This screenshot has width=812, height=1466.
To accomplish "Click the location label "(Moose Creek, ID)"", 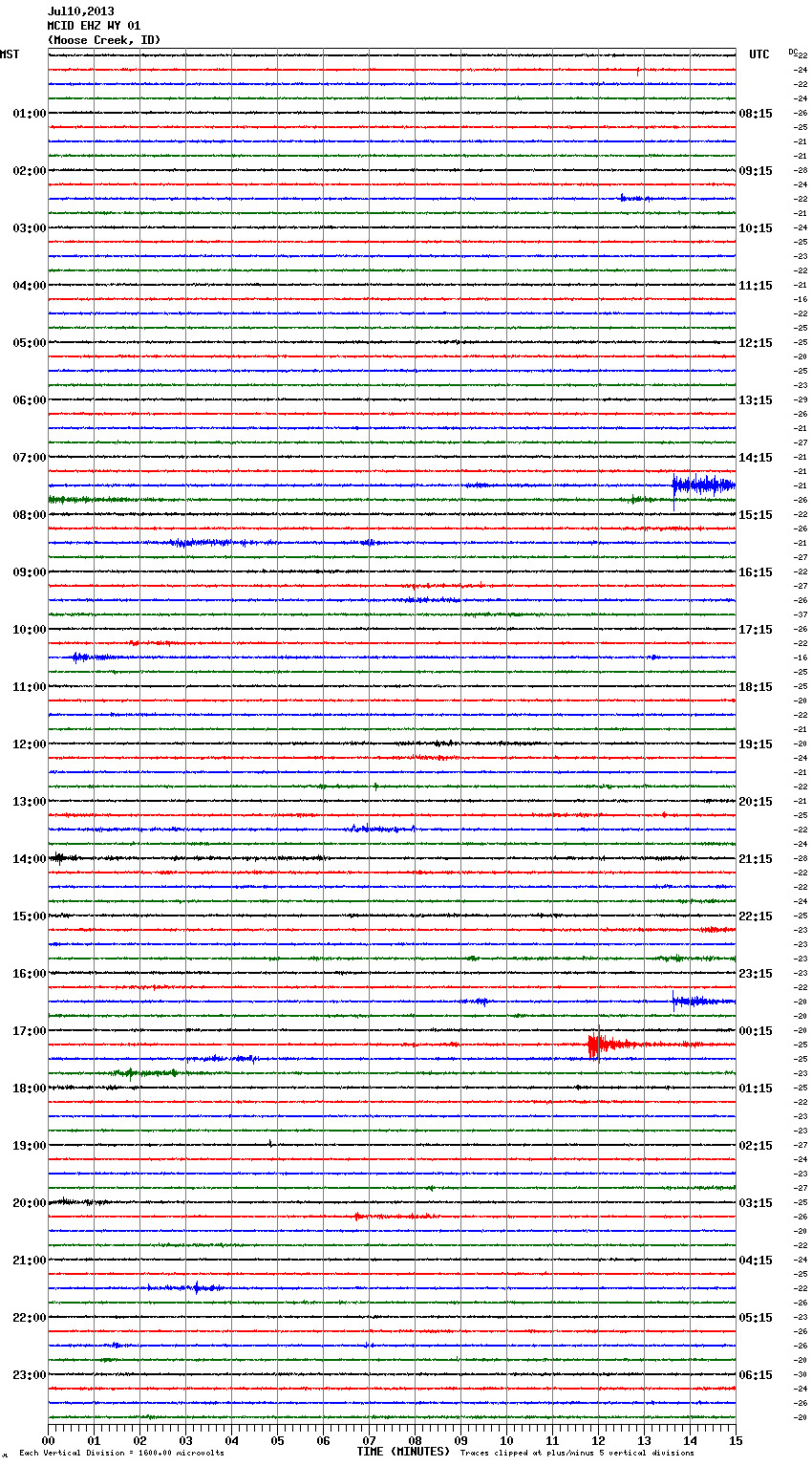I will click(104, 40).
